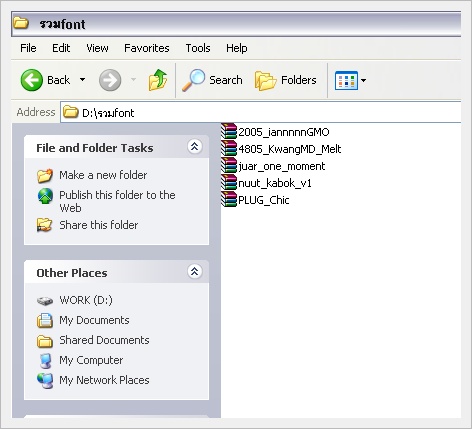Select the juar_one_moment archive file
This screenshot has height=429, width=472.
273,166
